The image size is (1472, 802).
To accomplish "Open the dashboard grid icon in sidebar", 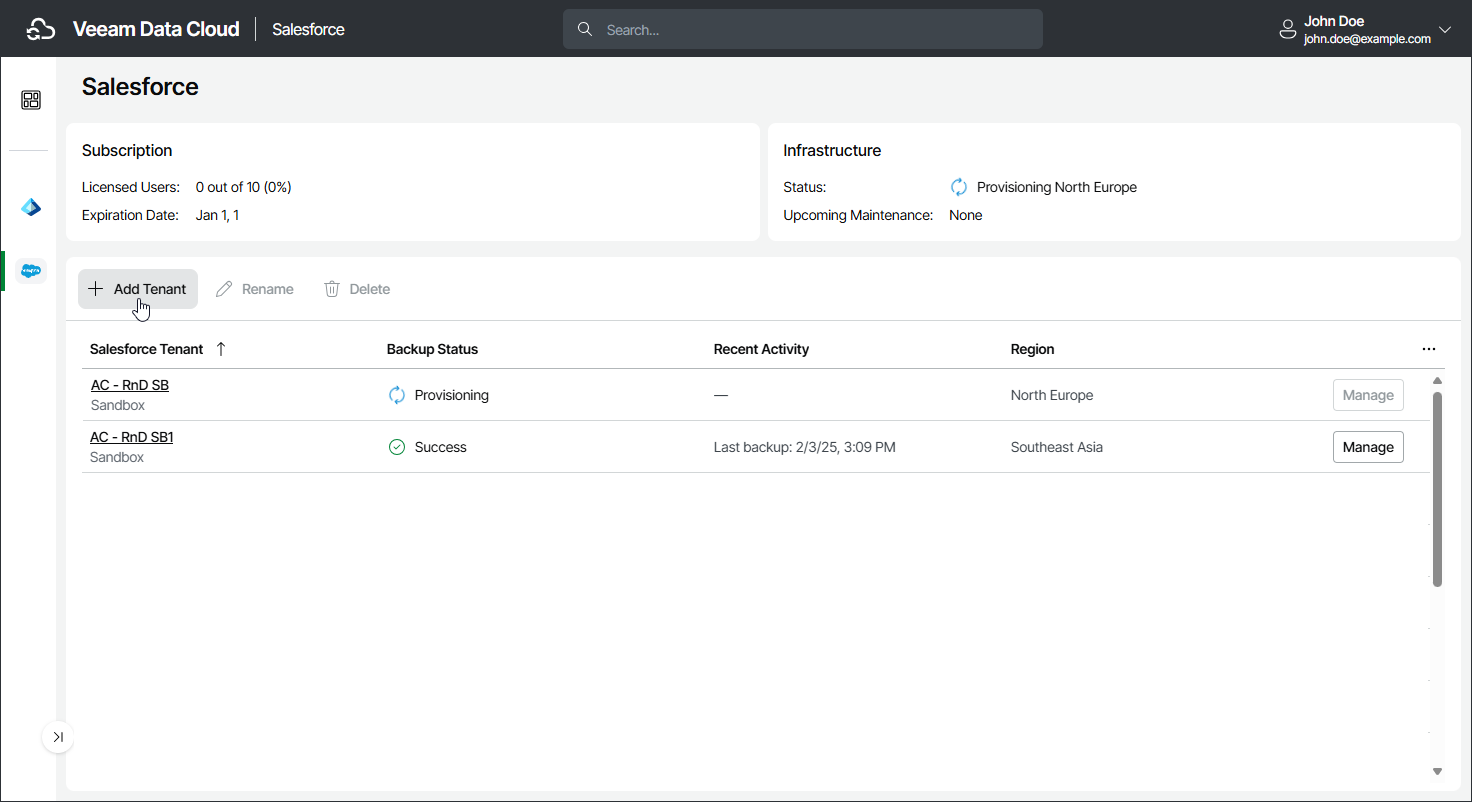I will [31, 100].
